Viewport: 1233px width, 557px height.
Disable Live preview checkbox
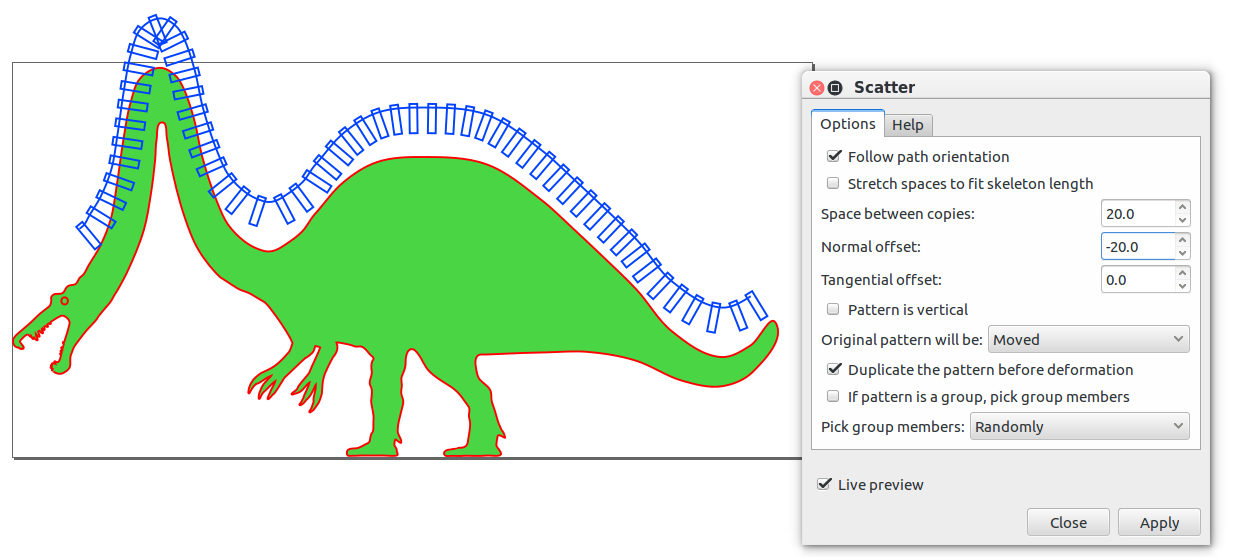pos(824,485)
